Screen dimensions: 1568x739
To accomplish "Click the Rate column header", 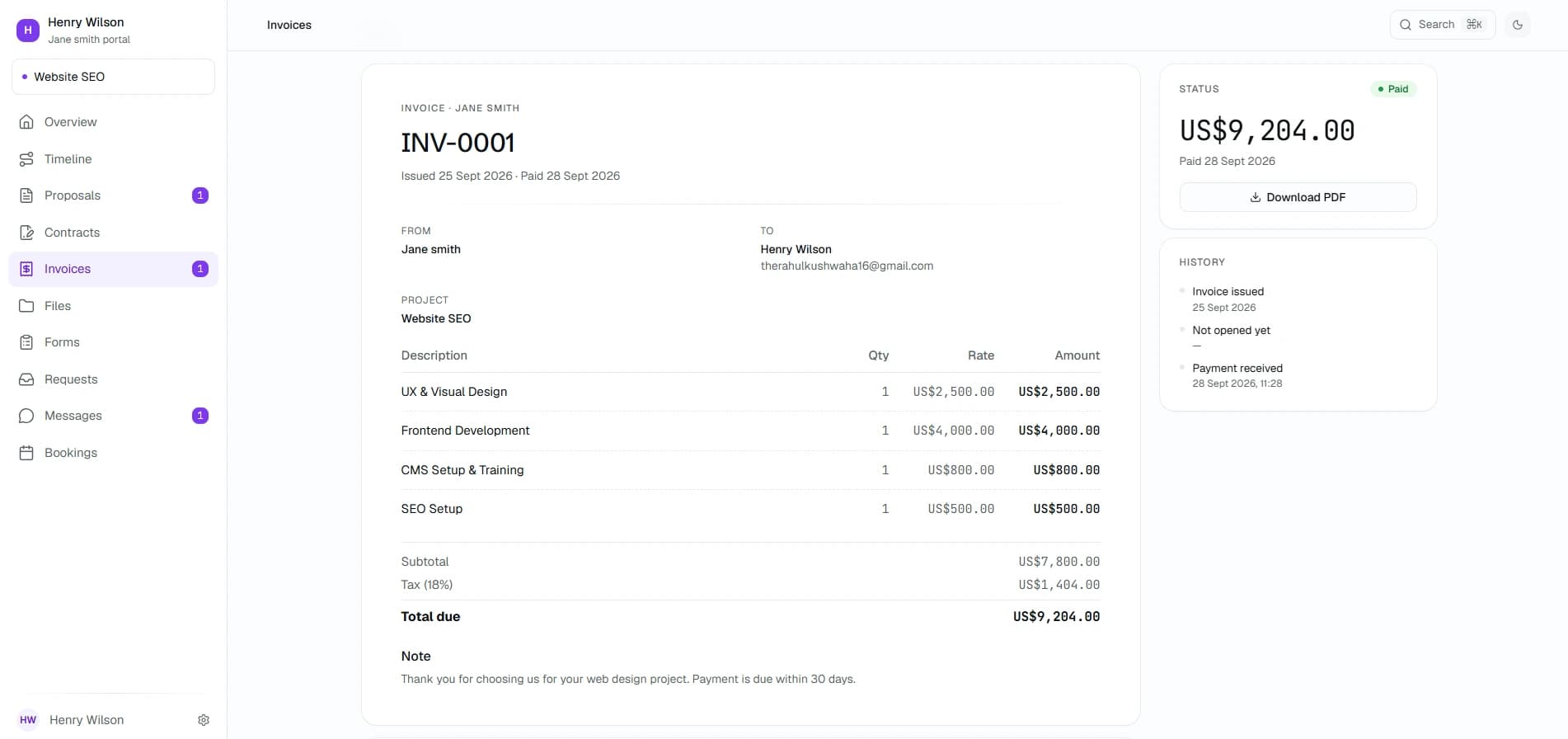I will pos(980,355).
